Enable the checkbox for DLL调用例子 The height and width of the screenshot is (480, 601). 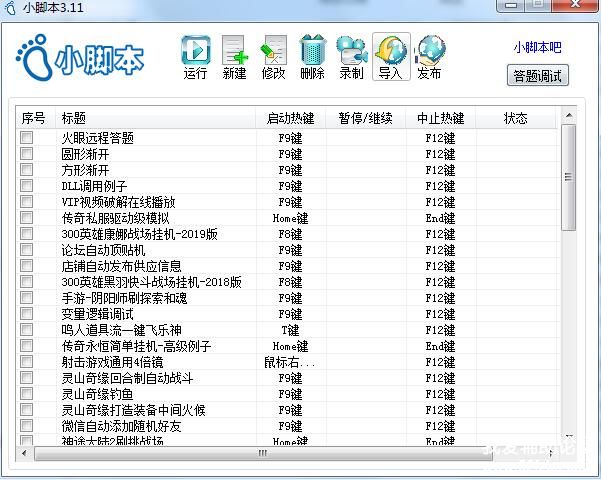(x=27, y=186)
